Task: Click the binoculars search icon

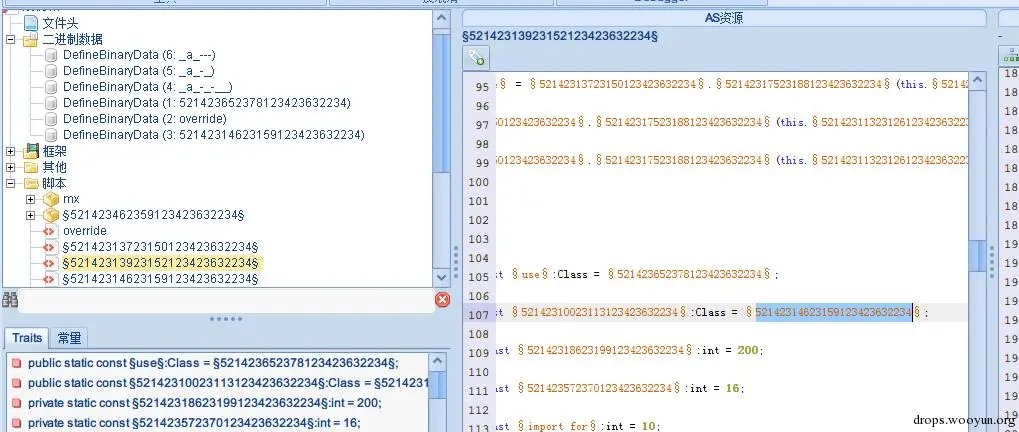Action: point(10,299)
